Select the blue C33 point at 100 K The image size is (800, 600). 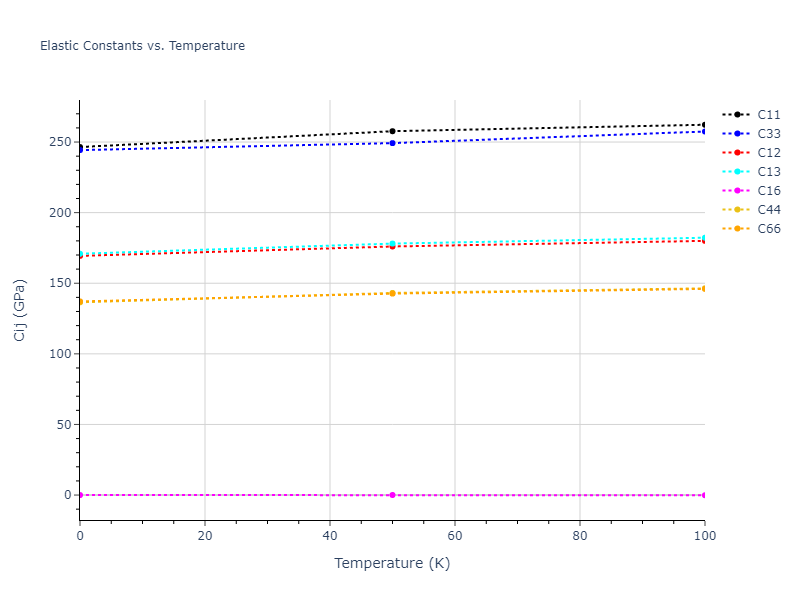[x=704, y=132]
